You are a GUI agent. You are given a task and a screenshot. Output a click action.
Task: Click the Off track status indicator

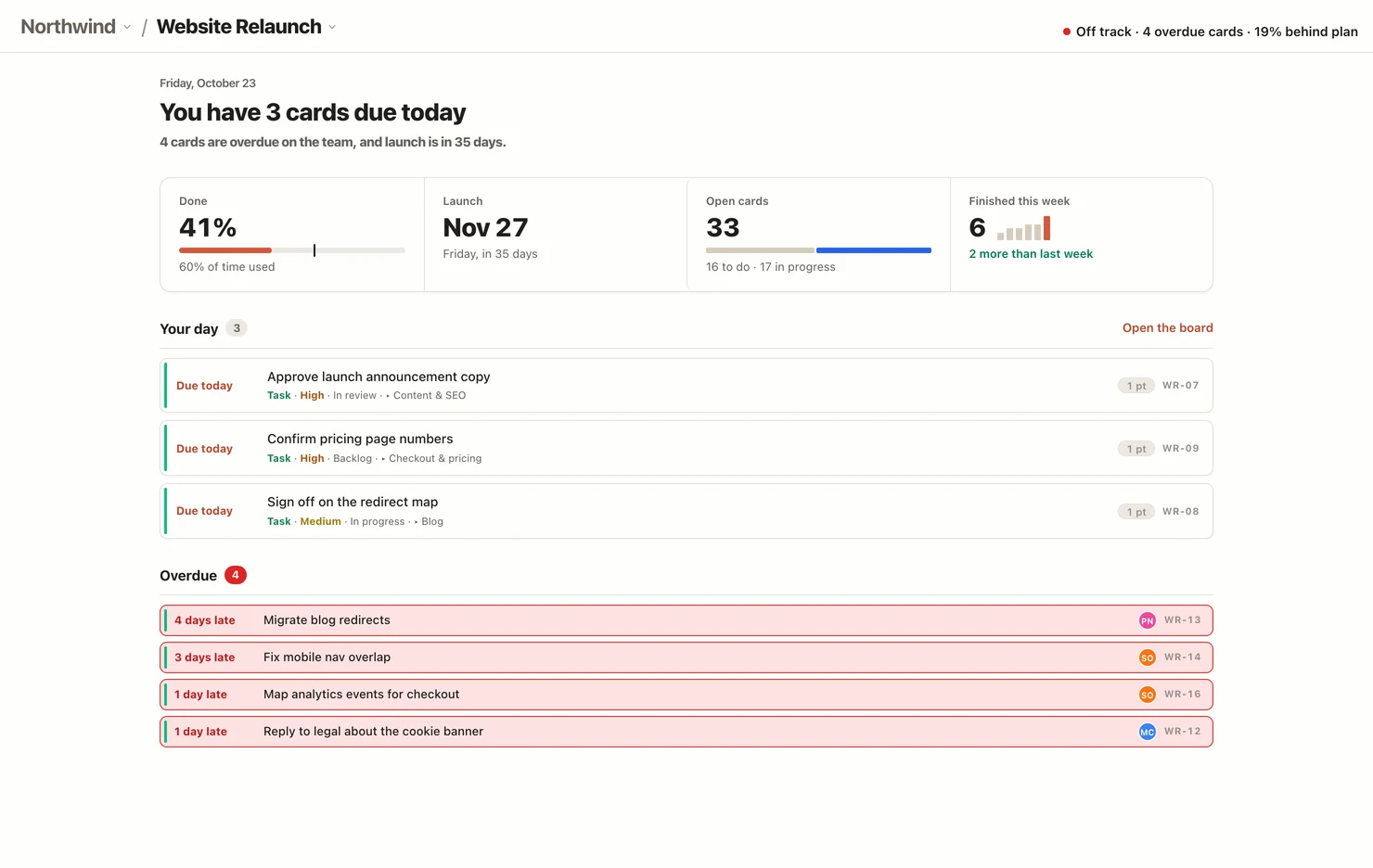pos(1210,32)
